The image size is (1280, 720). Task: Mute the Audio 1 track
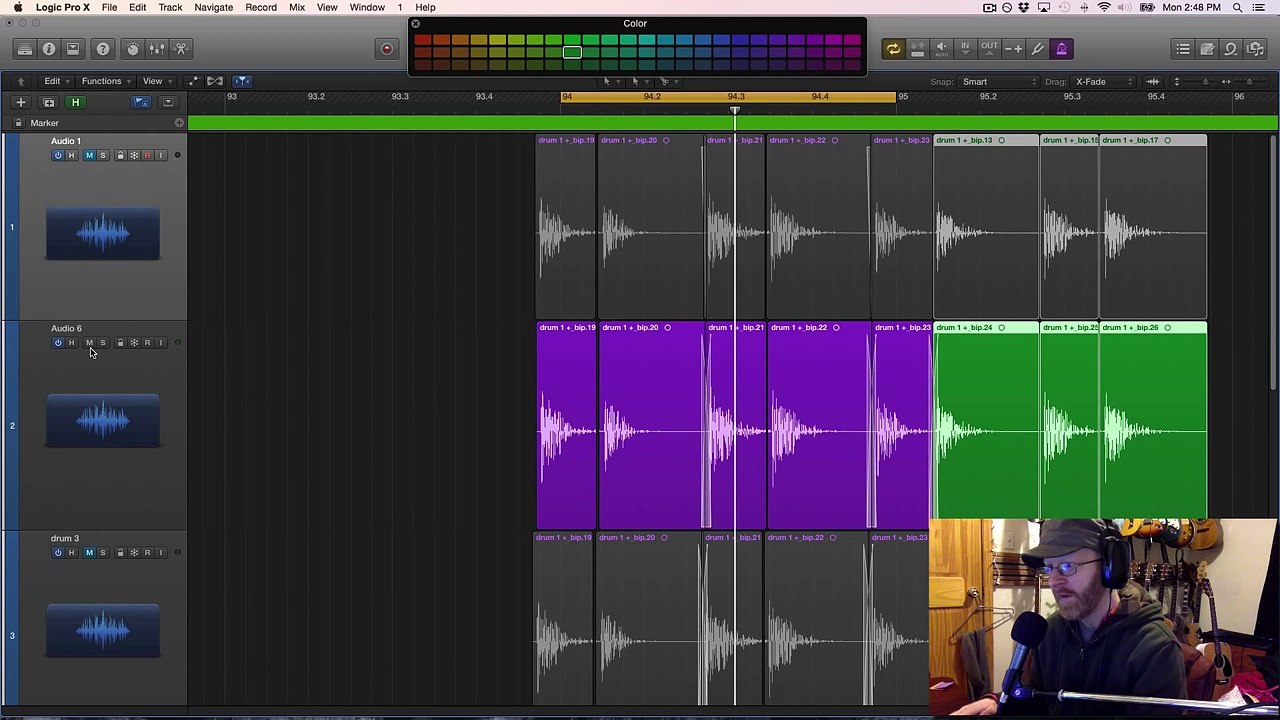[x=89, y=155]
